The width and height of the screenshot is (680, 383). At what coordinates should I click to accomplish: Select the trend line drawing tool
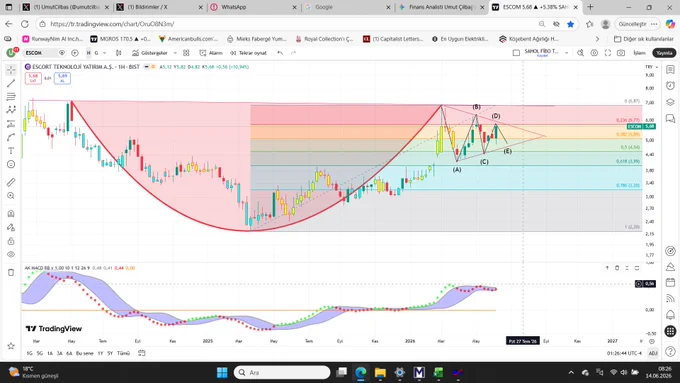point(11,83)
